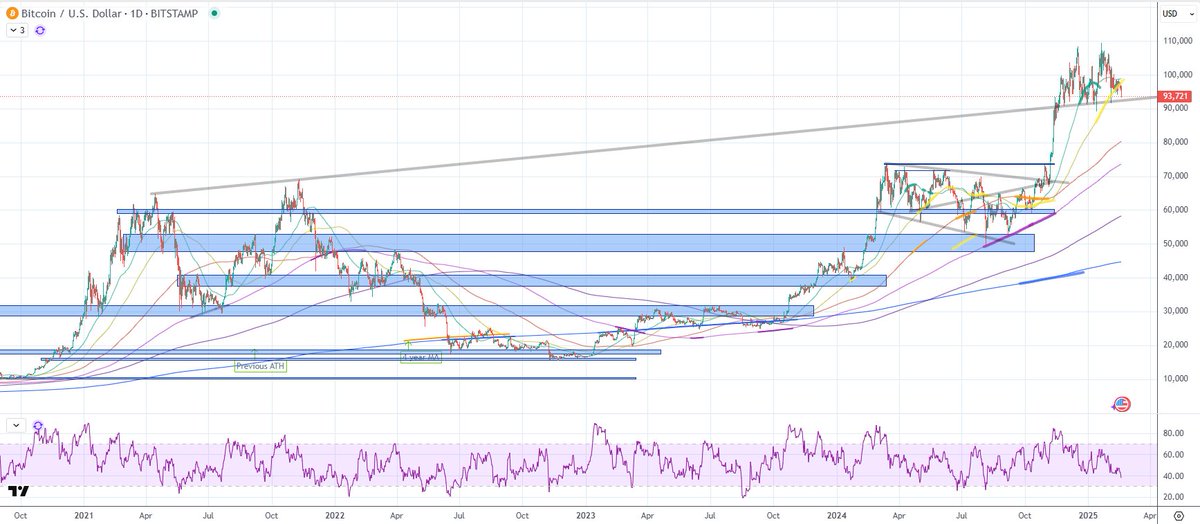1200x524 pixels.
Task: Click the purple refresh icon beside indicator count
Action: tap(40, 31)
